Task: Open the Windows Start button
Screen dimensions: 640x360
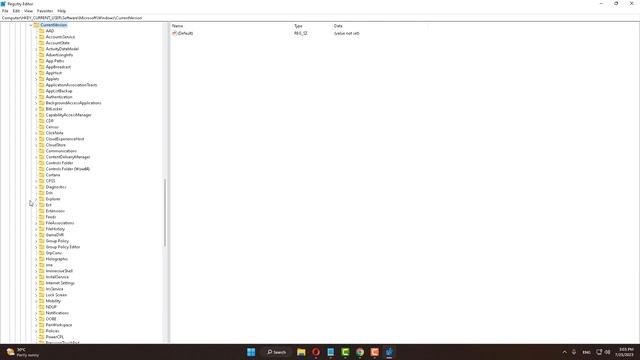Action: (x=251, y=352)
